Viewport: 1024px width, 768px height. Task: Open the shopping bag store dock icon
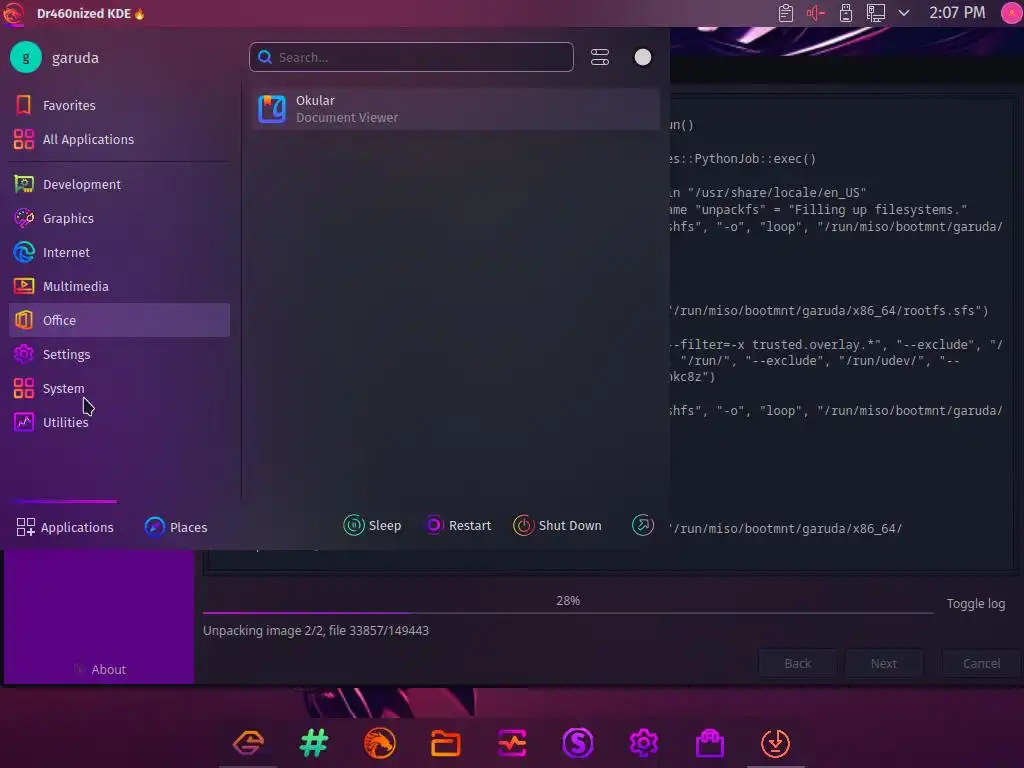(x=710, y=743)
